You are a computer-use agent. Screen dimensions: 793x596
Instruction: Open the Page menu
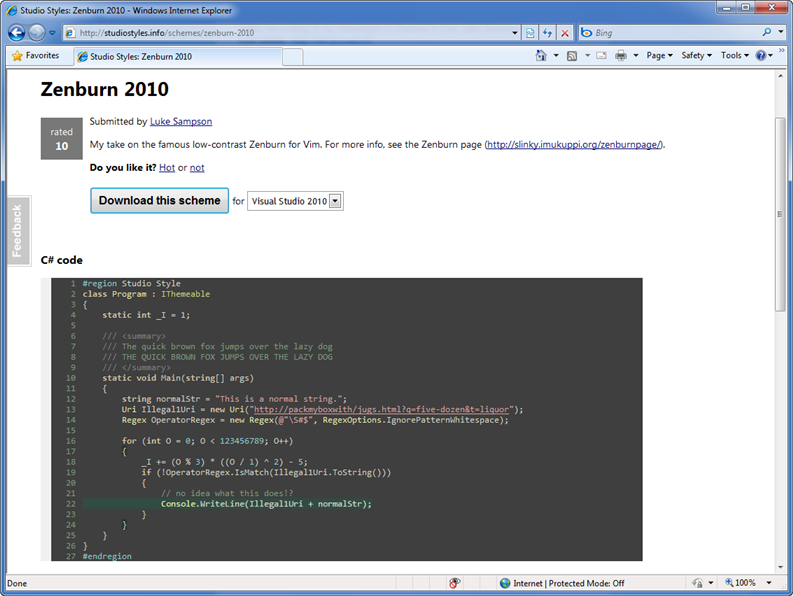pyautogui.click(x=659, y=56)
